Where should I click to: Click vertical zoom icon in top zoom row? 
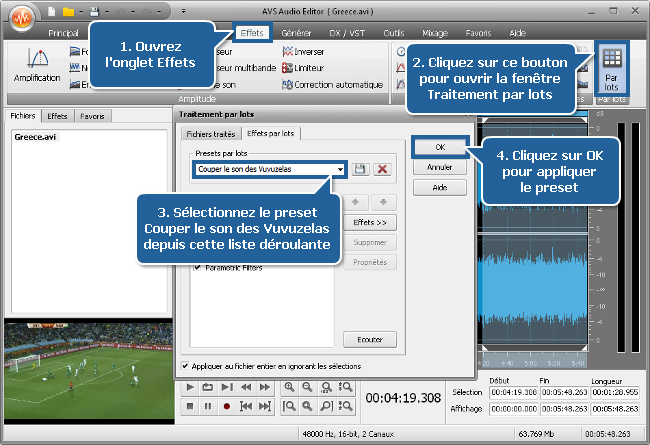tap(345, 387)
